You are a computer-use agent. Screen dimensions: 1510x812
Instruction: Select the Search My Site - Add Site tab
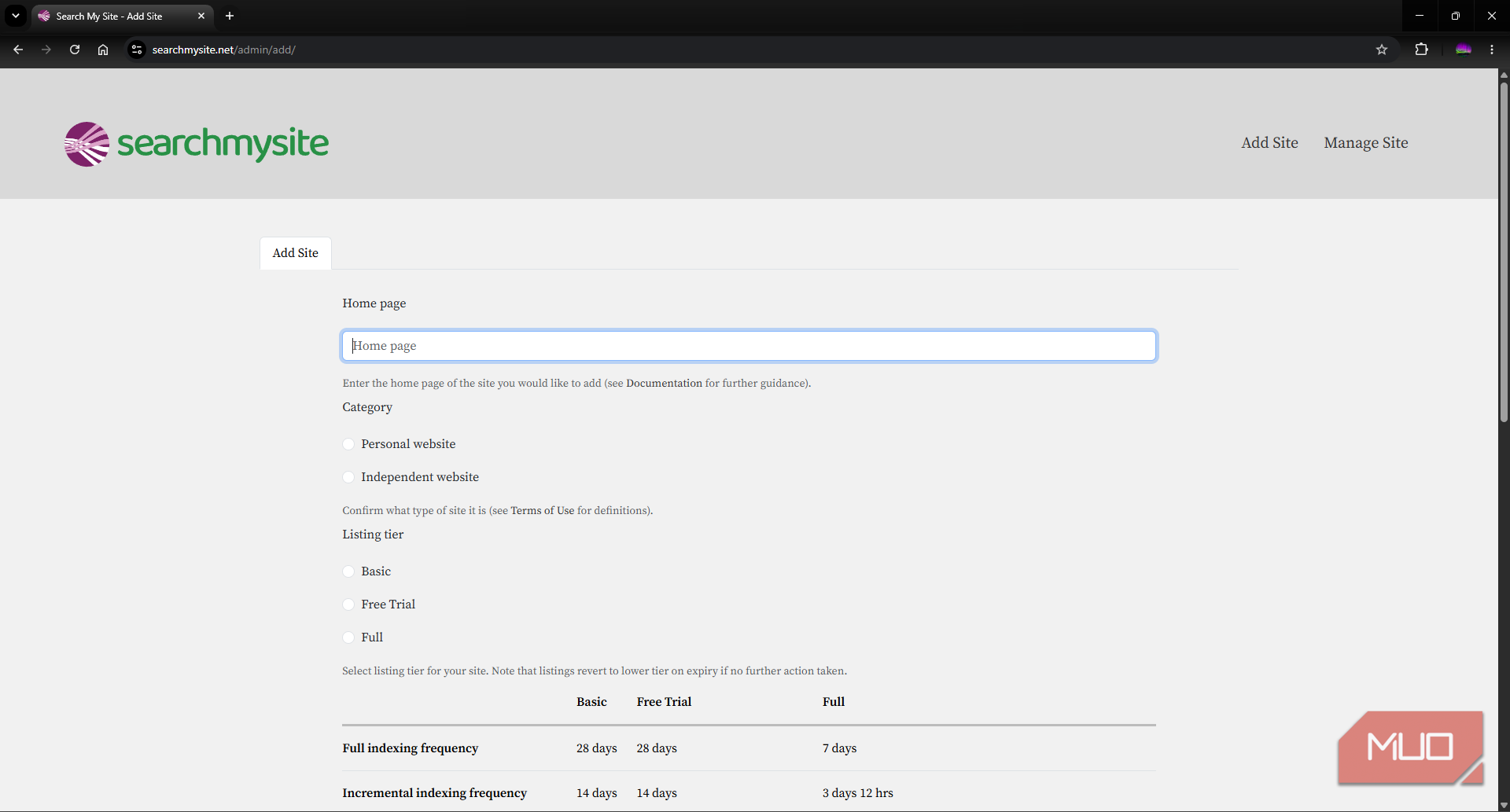[123, 16]
